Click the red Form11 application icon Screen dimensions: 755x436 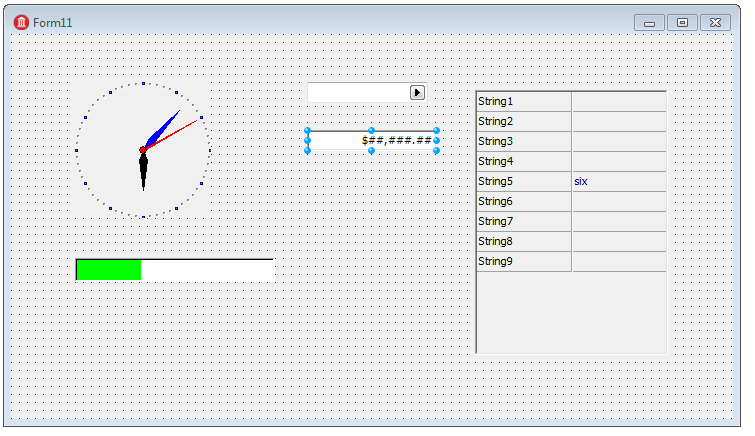(x=21, y=23)
